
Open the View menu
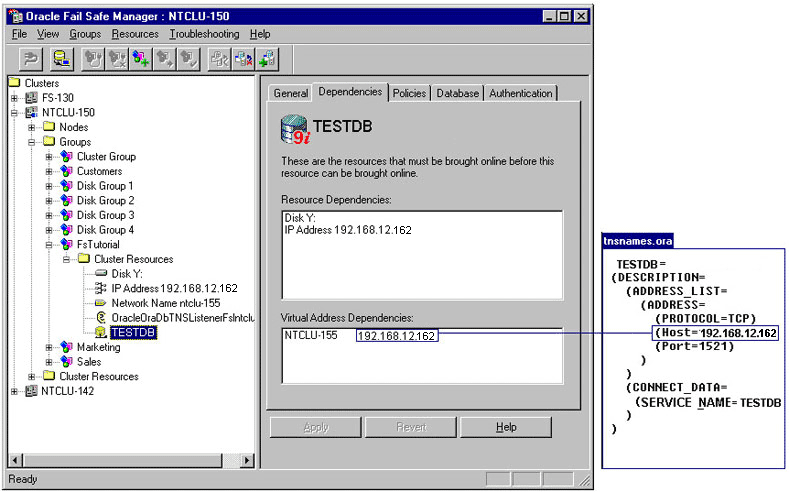[48, 34]
